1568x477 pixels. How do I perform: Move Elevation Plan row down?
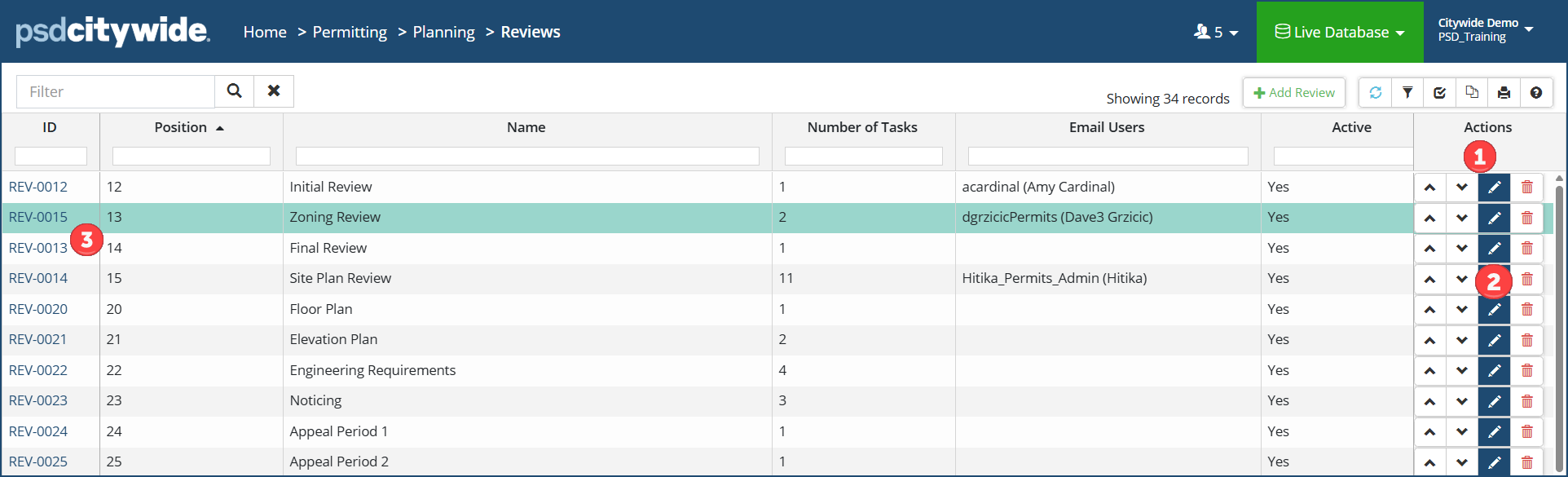coord(1462,340)
